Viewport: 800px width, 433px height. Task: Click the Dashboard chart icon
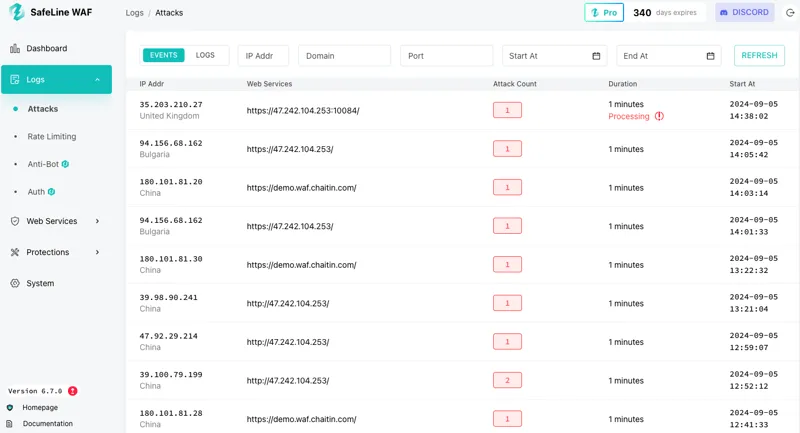pyautogui.click(x=15, y=48)
